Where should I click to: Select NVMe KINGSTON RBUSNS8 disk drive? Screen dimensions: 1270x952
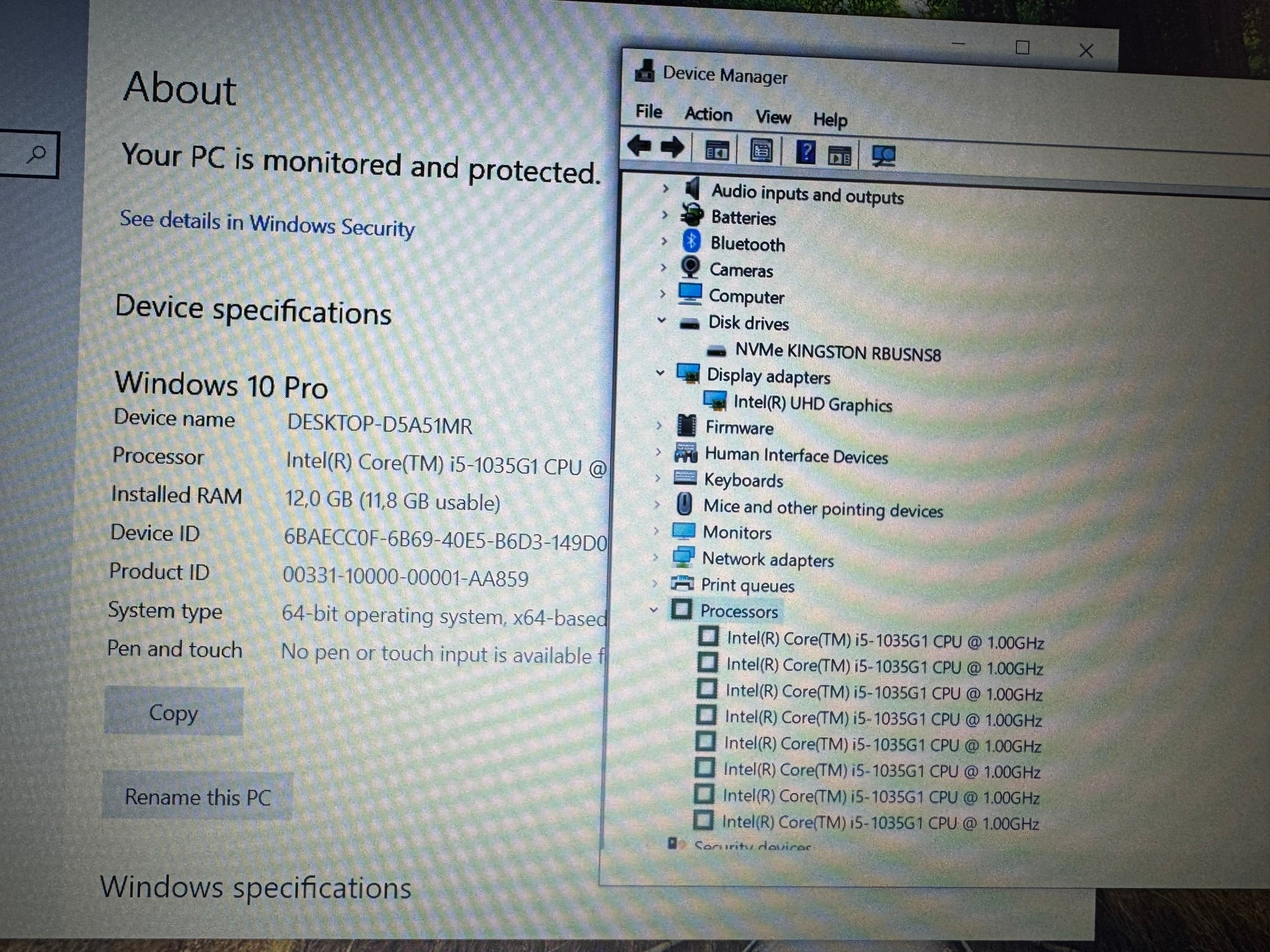click(838, 351)
